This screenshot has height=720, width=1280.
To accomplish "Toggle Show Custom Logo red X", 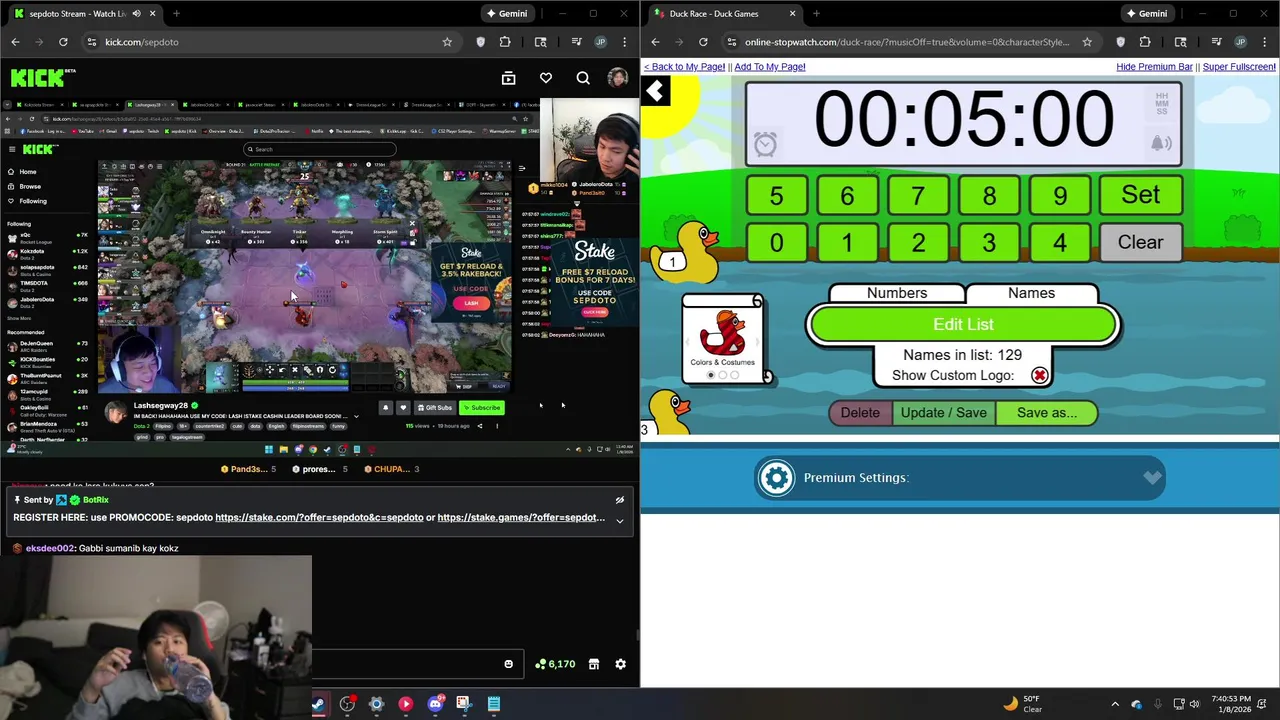I will pos(1040,376).
